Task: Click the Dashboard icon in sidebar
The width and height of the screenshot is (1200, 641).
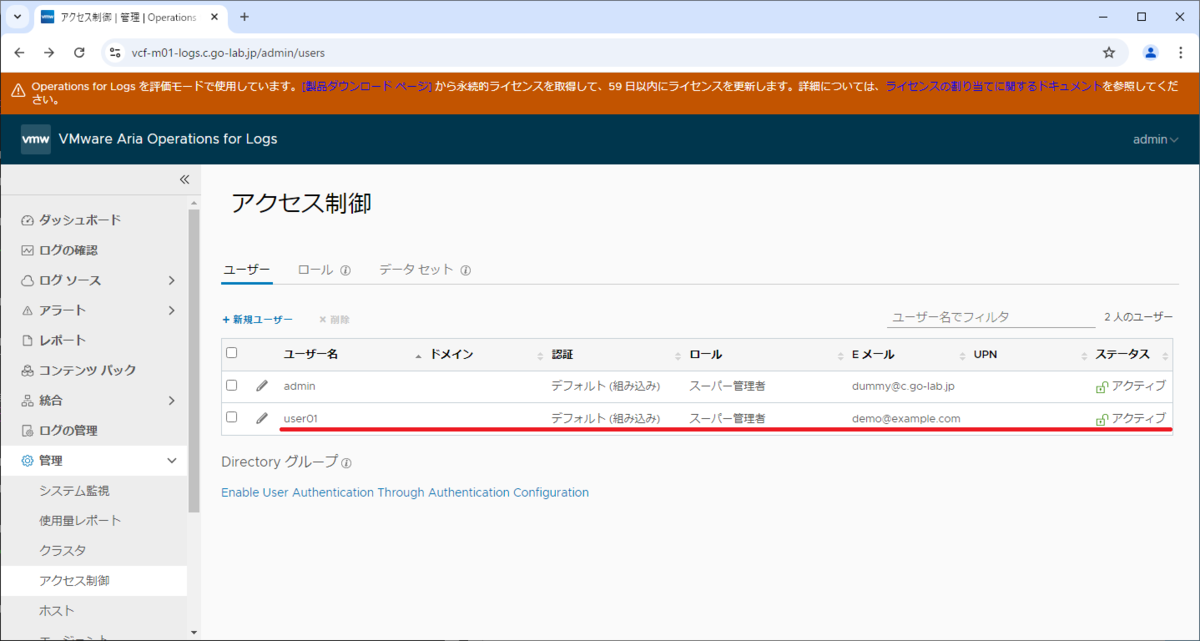Action: point(28,220)
